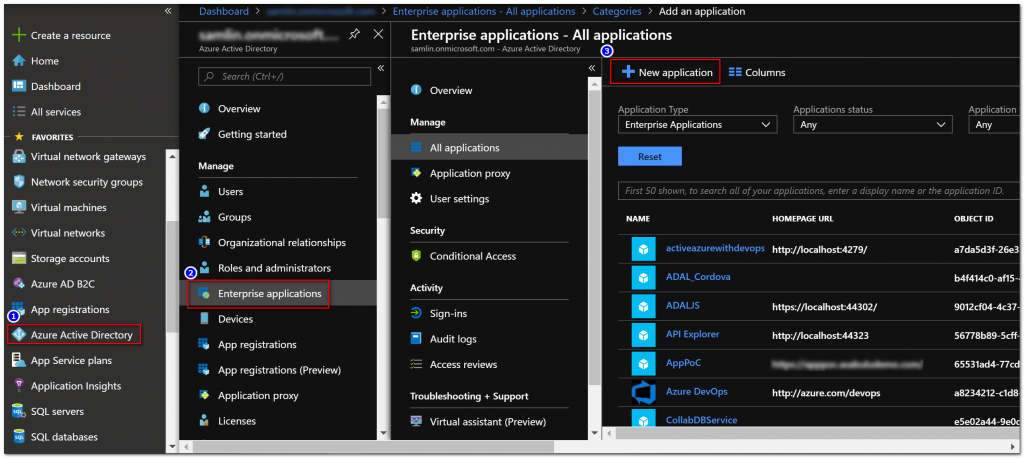Screen dimensions: 1024x458
Task: Click the Azure AD B2C icon
Action: tap(19, 284)
